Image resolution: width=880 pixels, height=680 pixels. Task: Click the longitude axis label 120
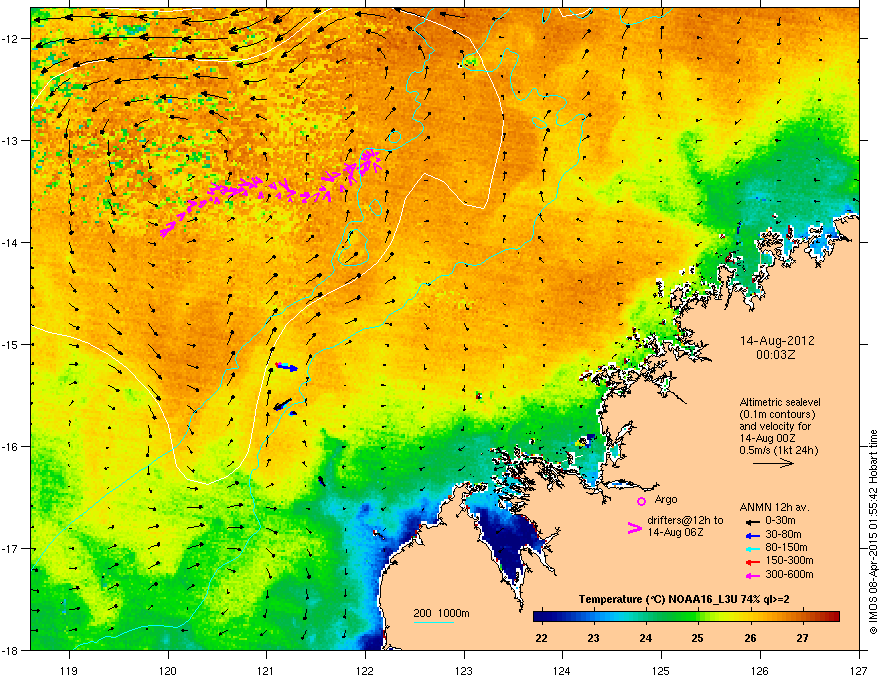(168, 670)
